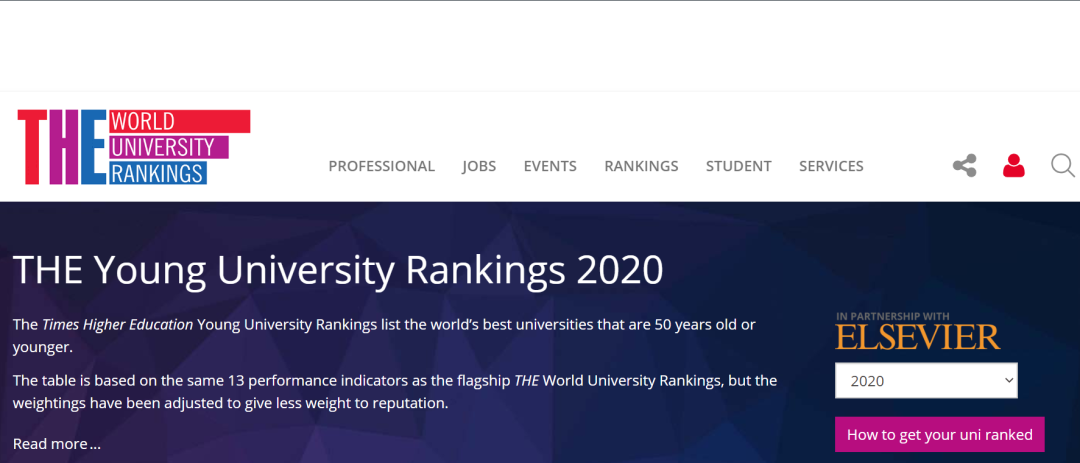This screenshot has height=463, width=1080.
Task: Visit the Elsevier partnership logo
Action: tap(917, 332)
